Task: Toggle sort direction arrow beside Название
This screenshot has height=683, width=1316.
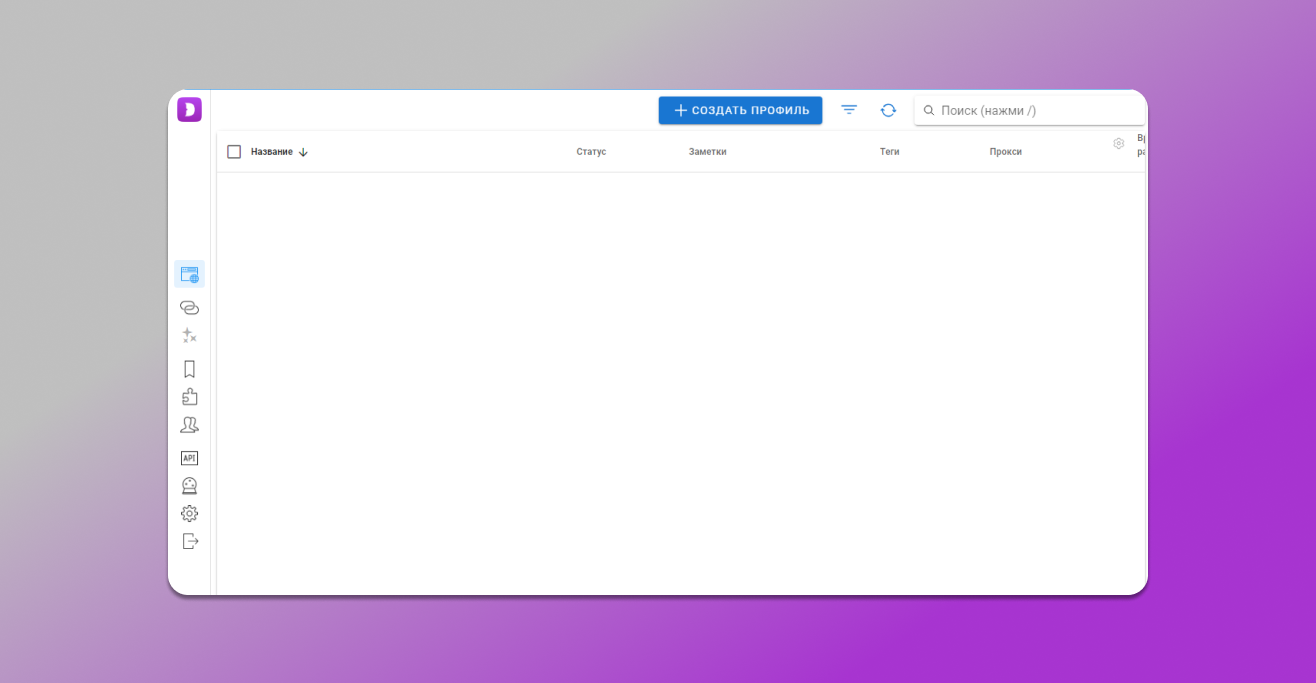Action: pyautogui.click(x=303, y=152)
